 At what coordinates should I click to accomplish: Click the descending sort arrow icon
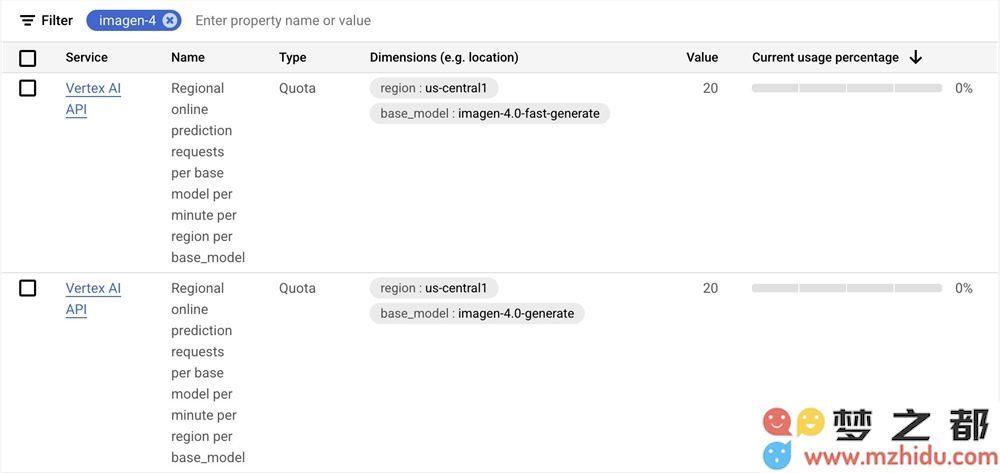916,57
